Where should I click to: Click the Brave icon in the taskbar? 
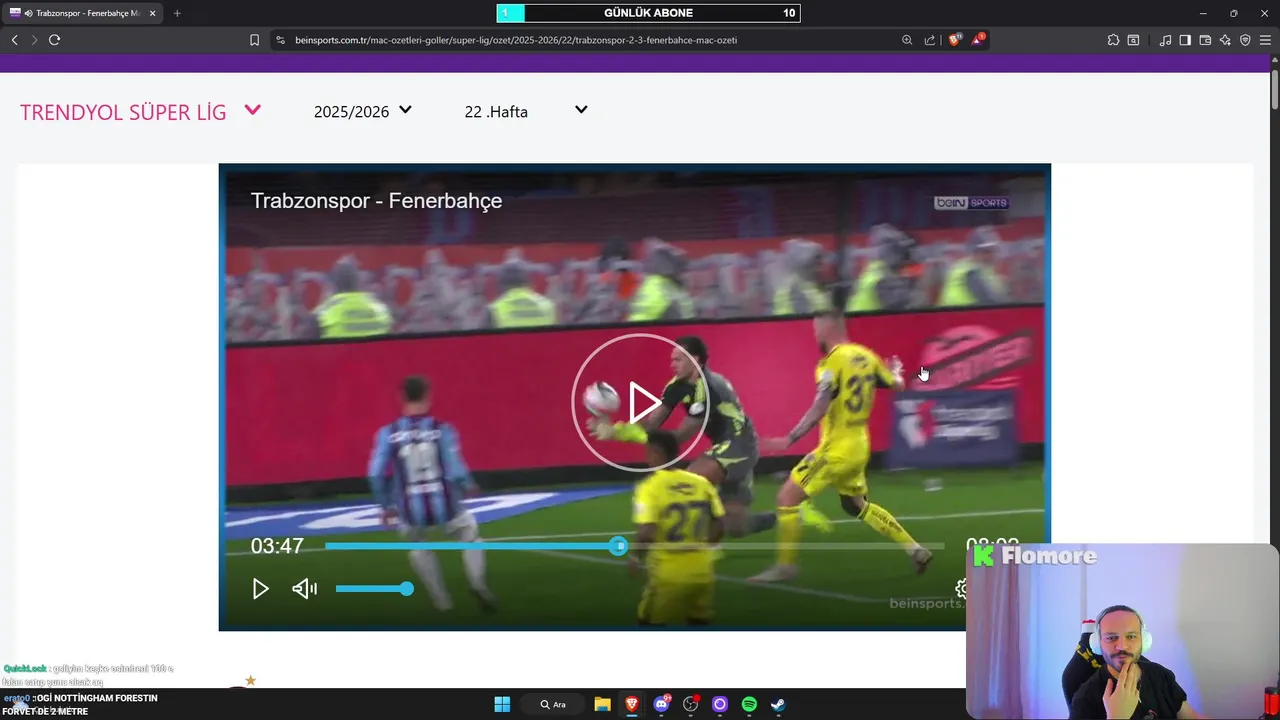632,704
